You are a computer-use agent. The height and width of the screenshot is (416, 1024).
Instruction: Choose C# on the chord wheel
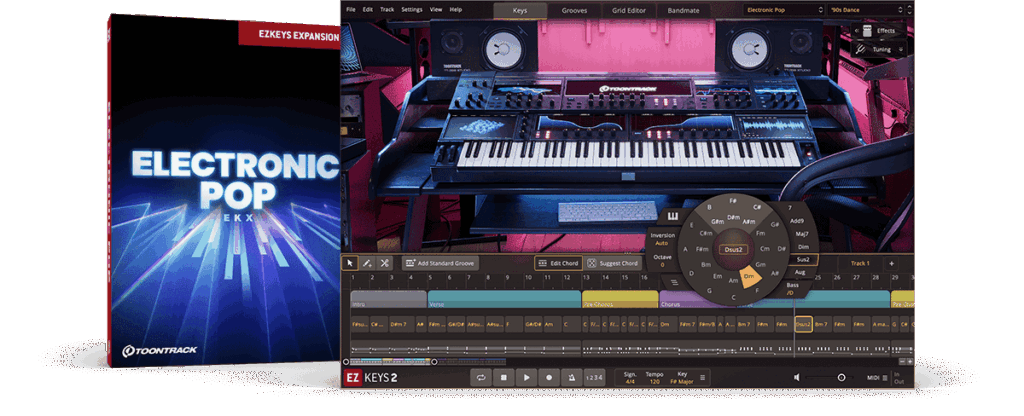click(x=756, y=207)
